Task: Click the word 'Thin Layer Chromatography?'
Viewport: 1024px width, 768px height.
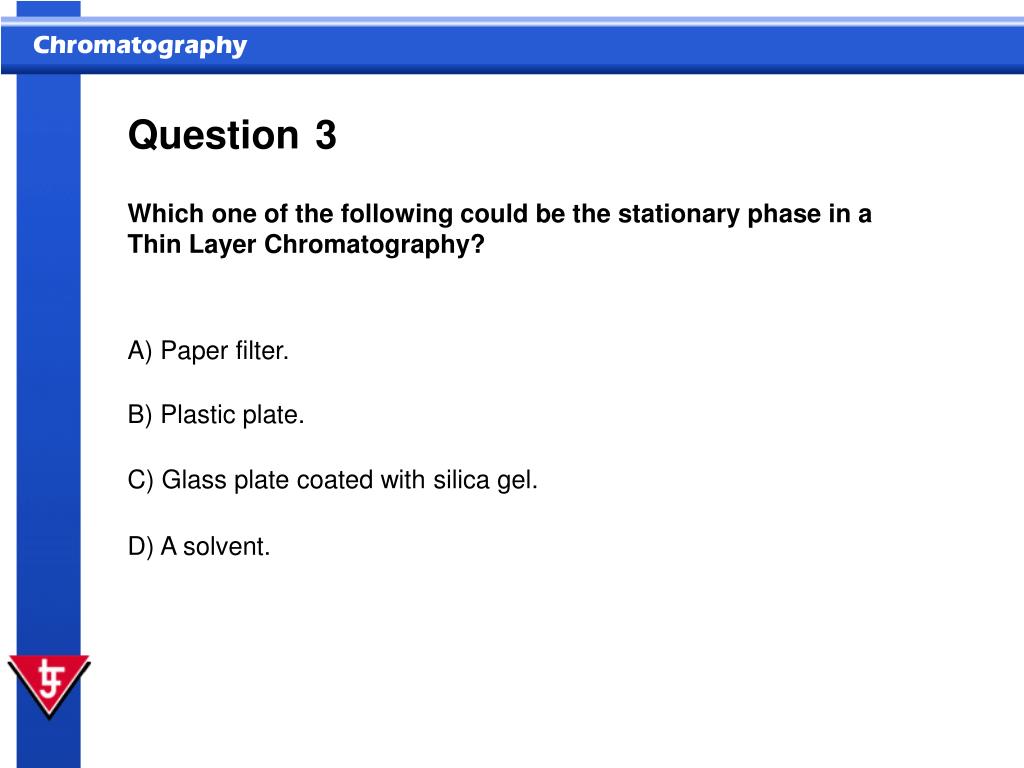Action: (x=306, y=244)
